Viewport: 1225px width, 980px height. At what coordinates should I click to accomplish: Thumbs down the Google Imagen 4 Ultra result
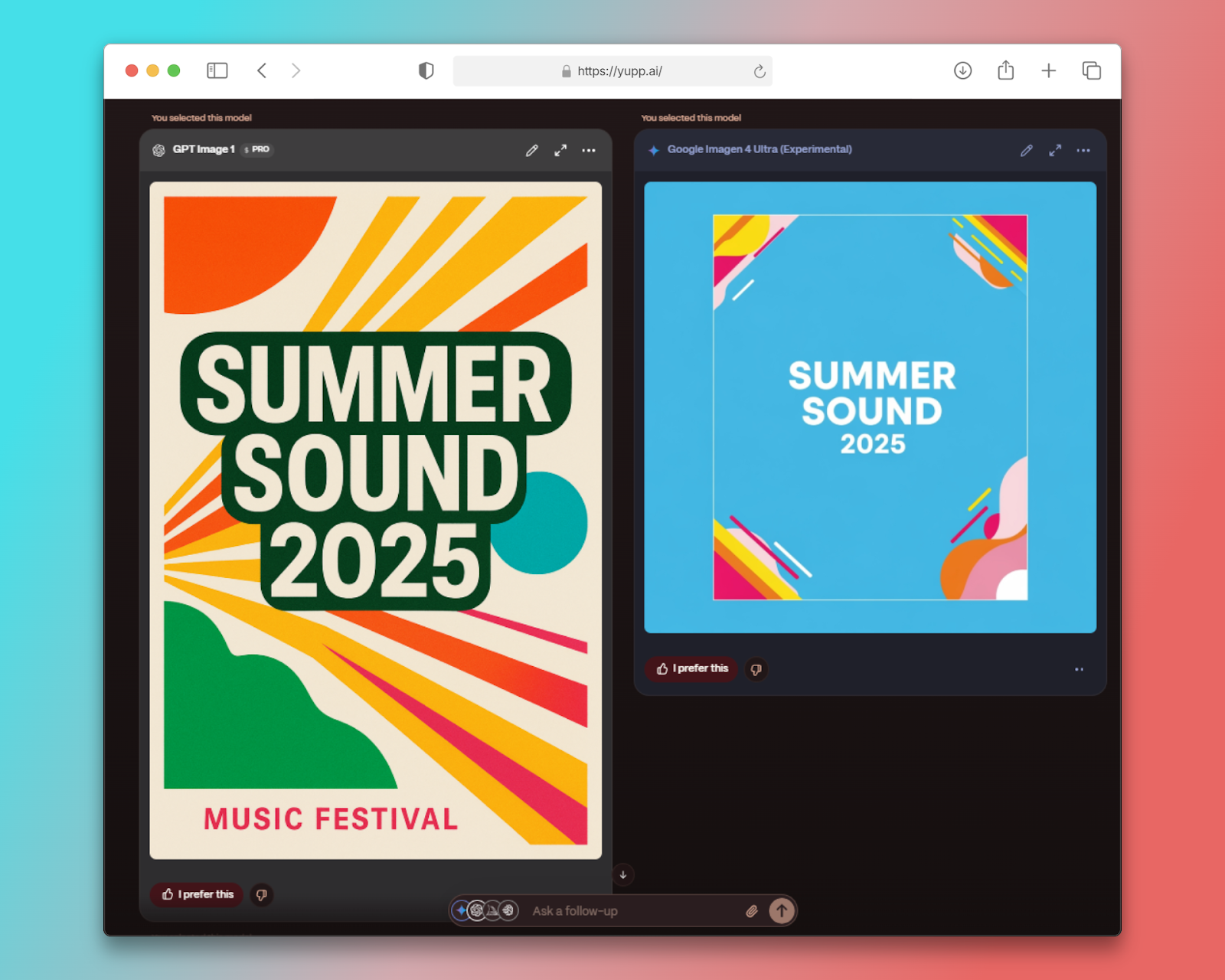756,669
